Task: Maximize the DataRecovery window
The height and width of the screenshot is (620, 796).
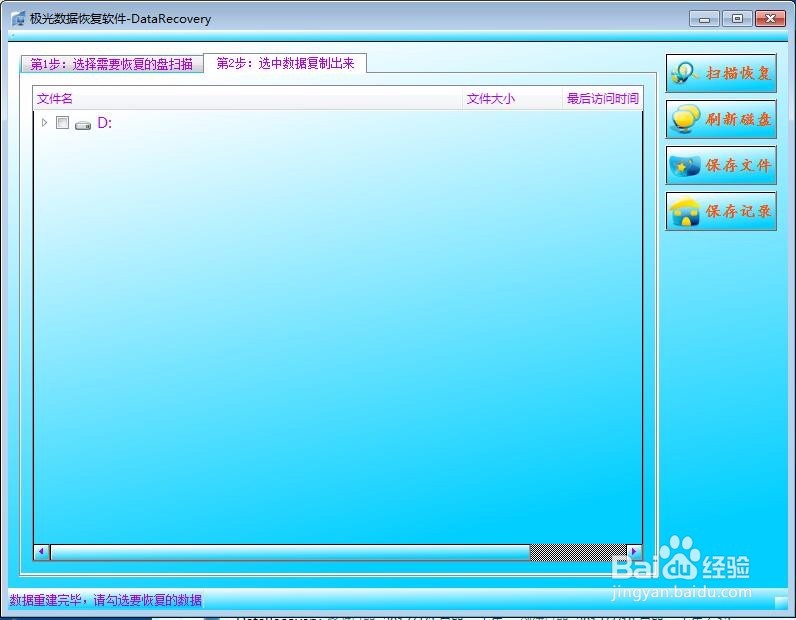Action: pyautogui.click(x=737, y=19)
